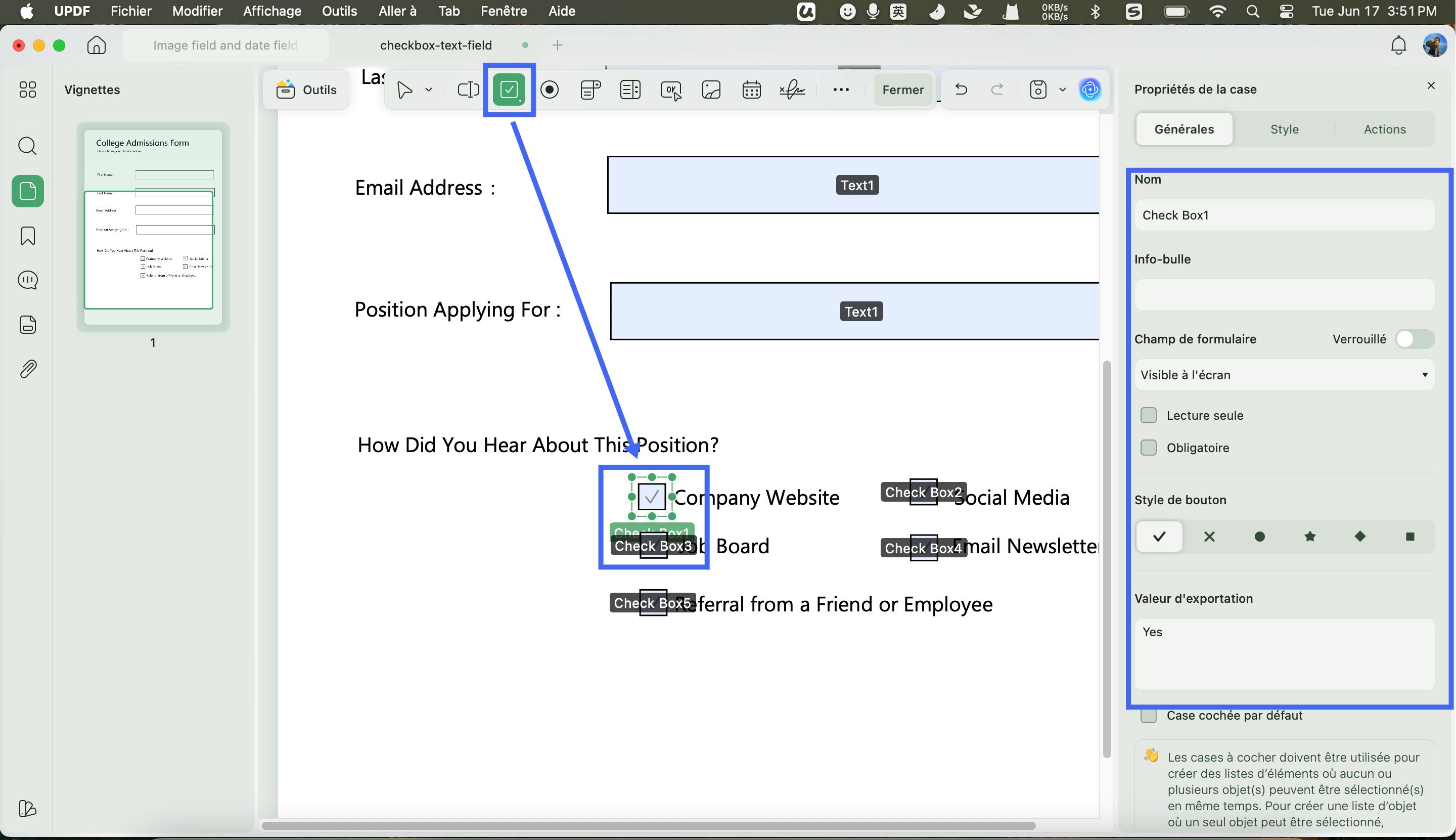Show the thumbnails panel icon
This screenshot has width=1456, height=840.
[28, 191]
